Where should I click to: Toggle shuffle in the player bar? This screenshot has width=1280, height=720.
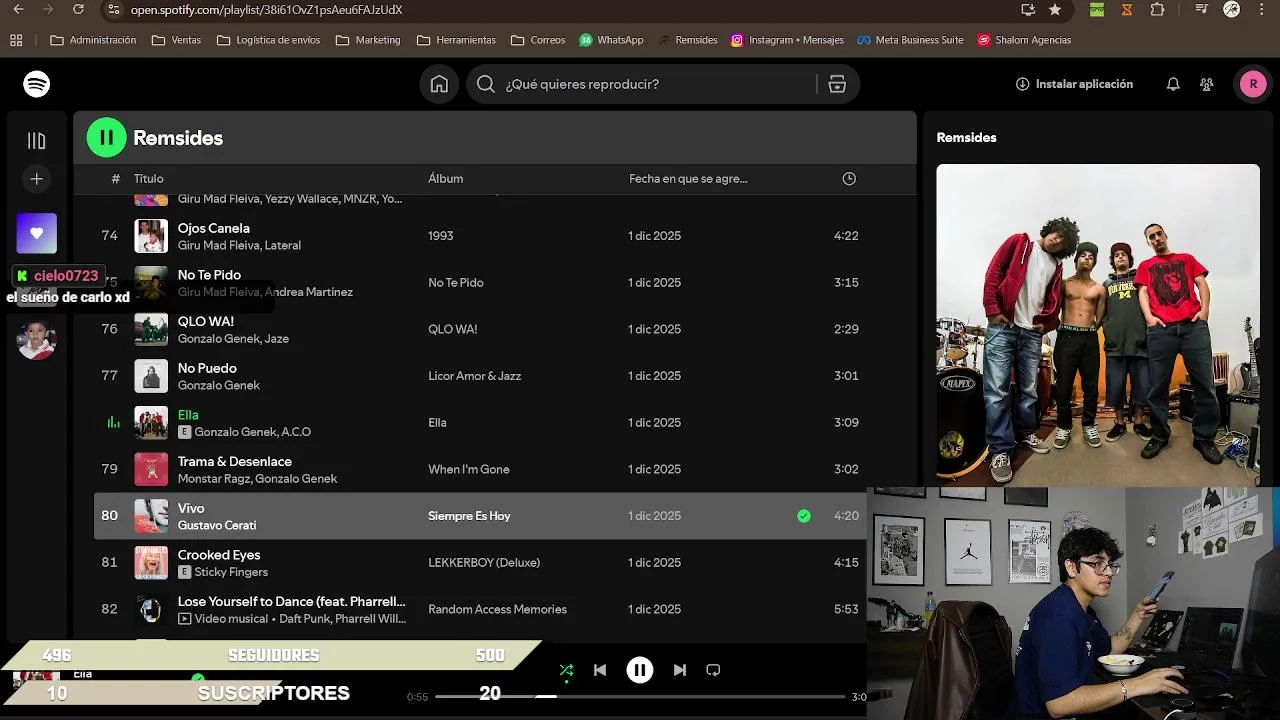566,670
